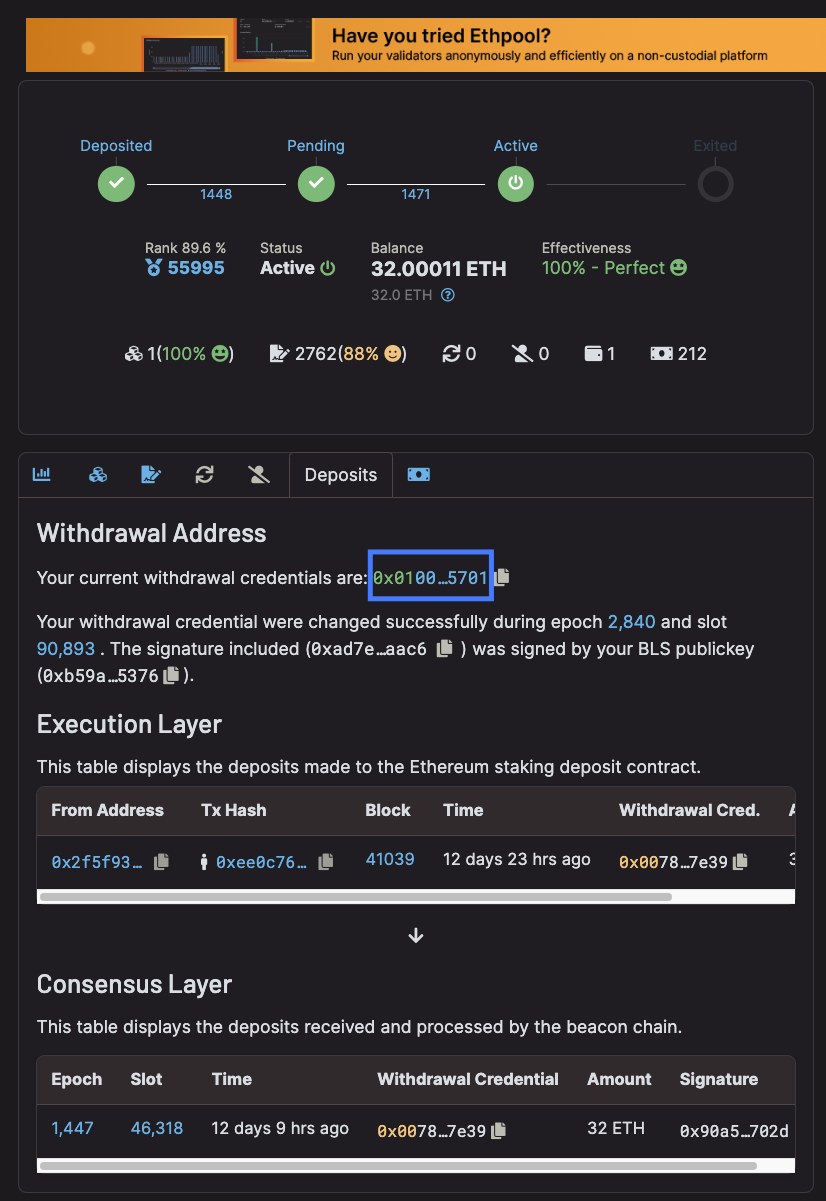Select the sync committee tab icon

205,475
